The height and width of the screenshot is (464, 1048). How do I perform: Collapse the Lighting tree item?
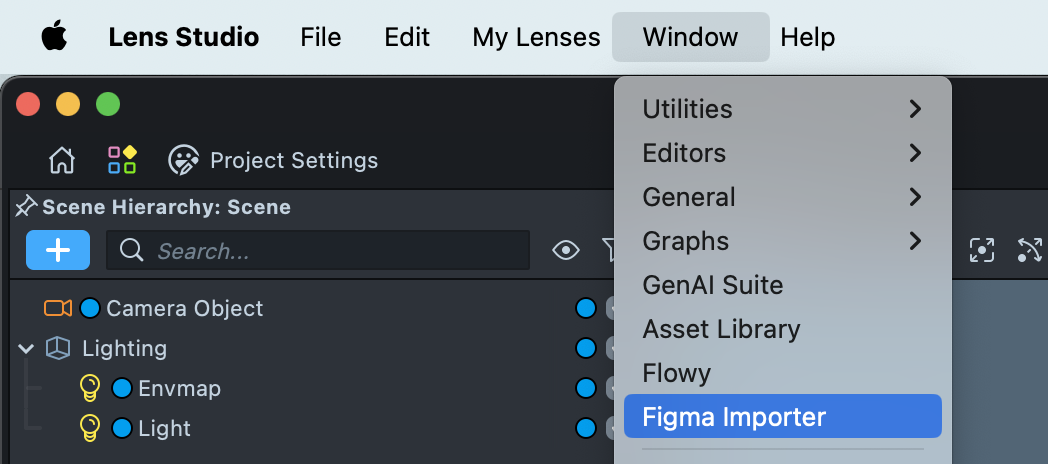26,348
